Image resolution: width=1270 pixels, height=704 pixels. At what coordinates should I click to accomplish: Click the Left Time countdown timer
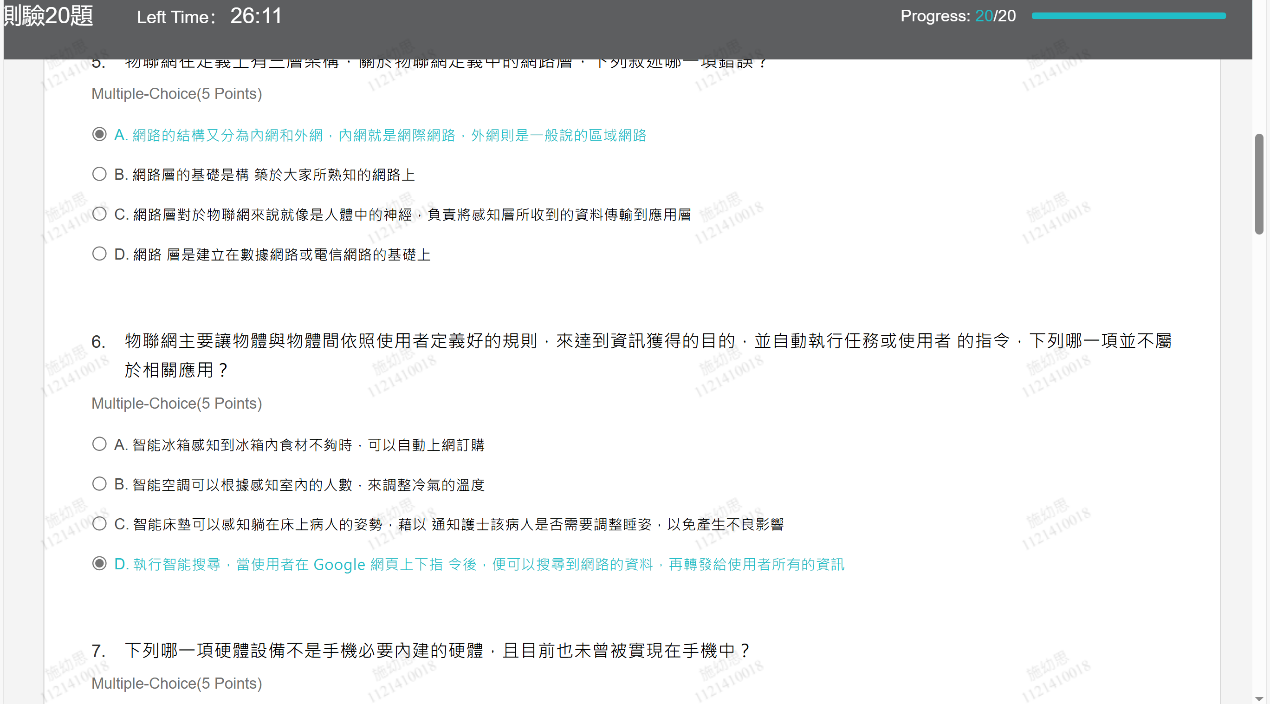[x=256, y=16]
